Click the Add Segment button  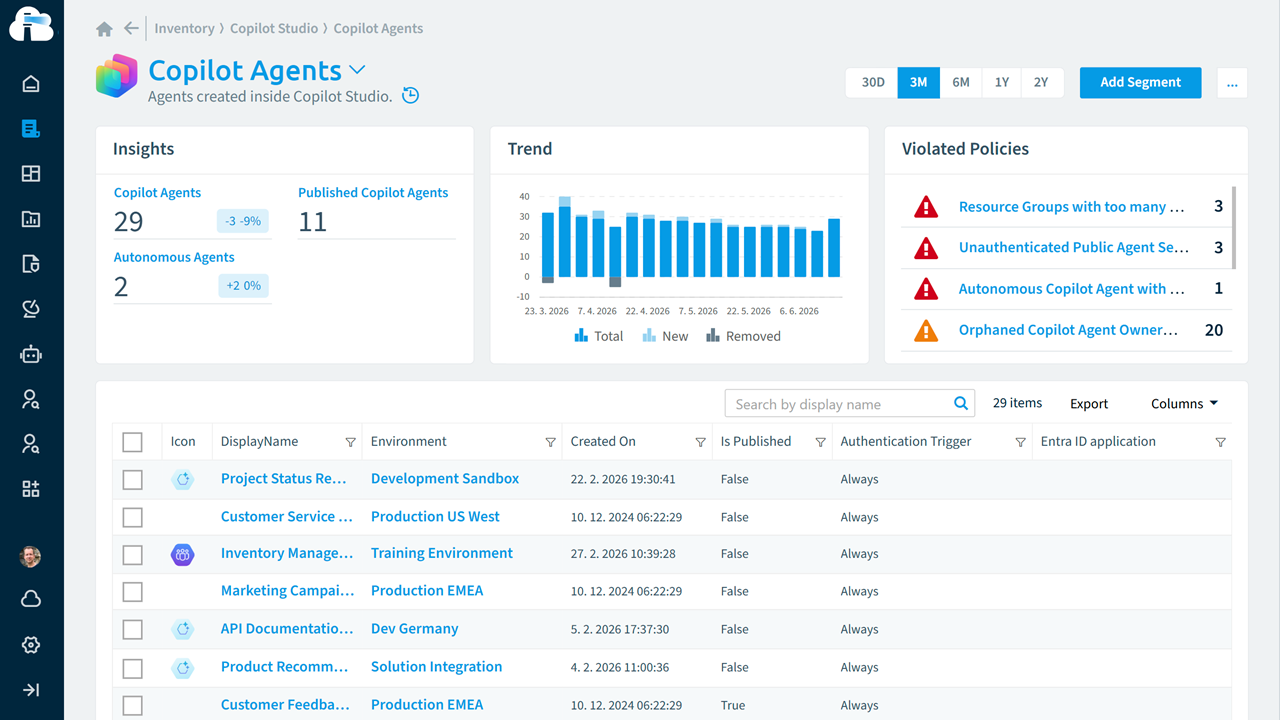pos(1140,83)
